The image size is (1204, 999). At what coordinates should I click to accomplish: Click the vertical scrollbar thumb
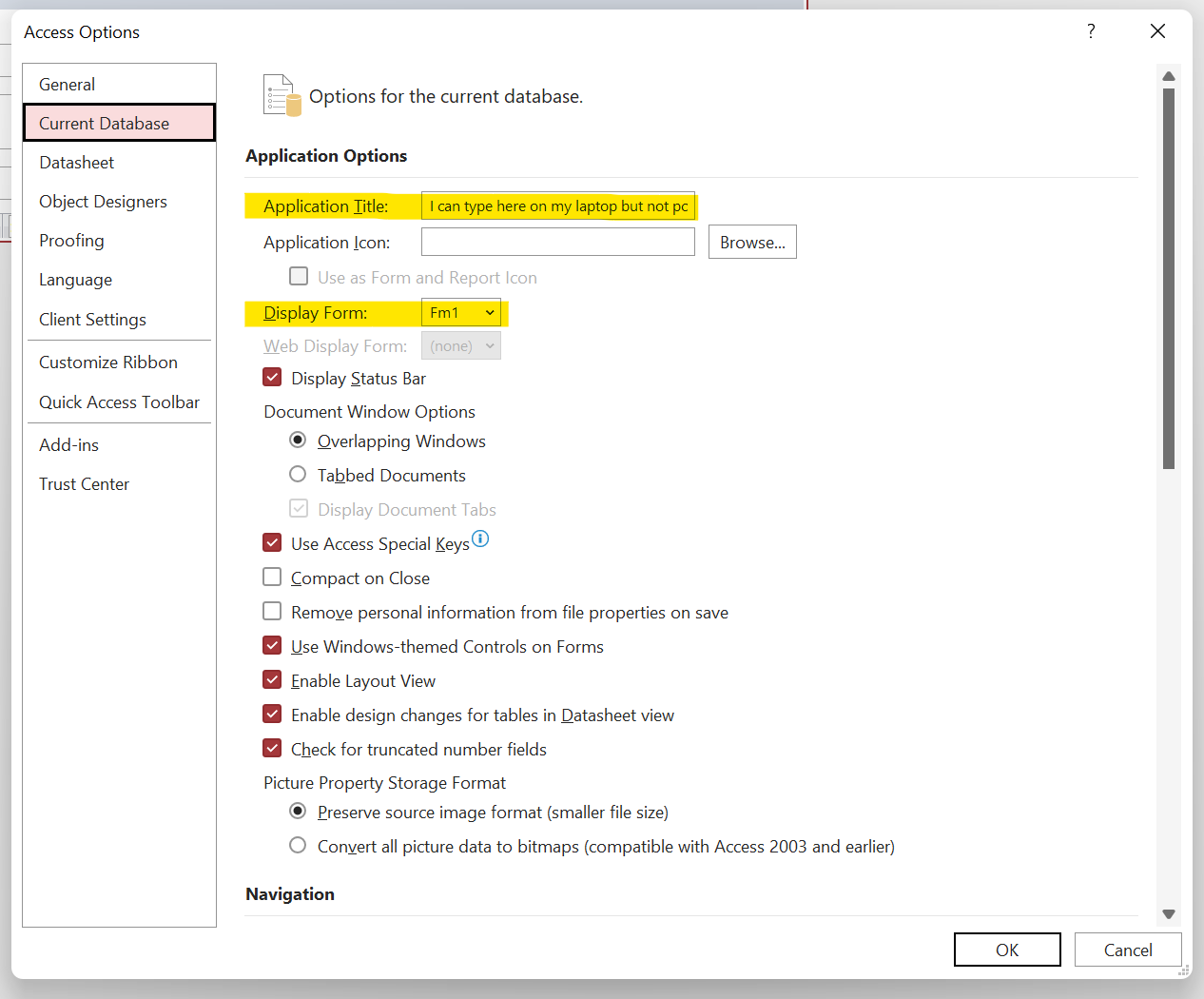[x=1169, y=279]
